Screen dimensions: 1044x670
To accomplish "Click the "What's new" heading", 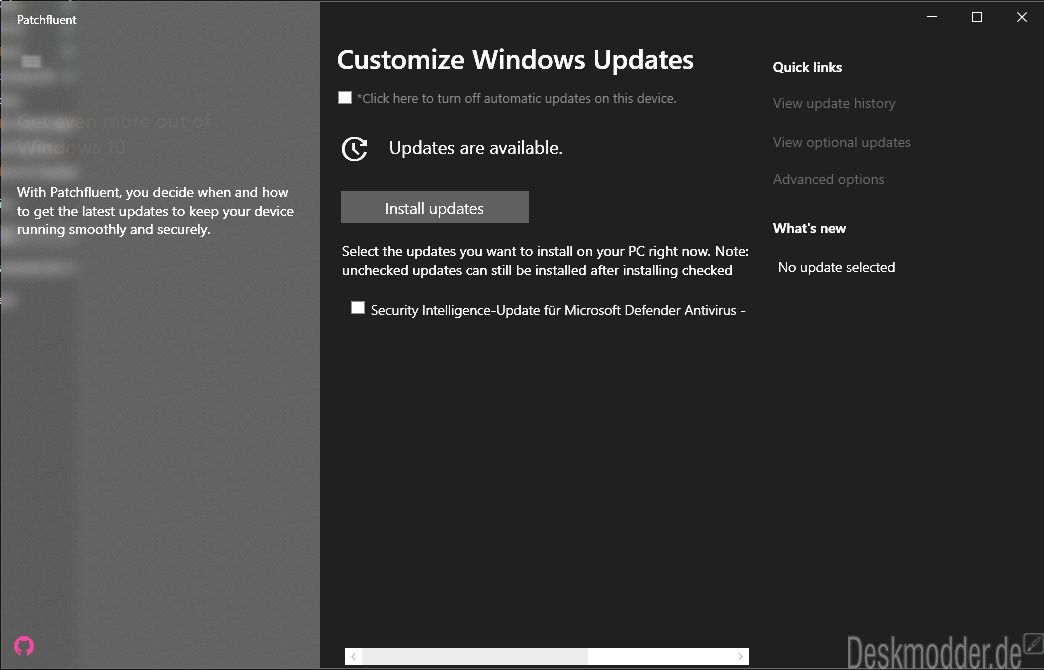I will click(809, 228).
